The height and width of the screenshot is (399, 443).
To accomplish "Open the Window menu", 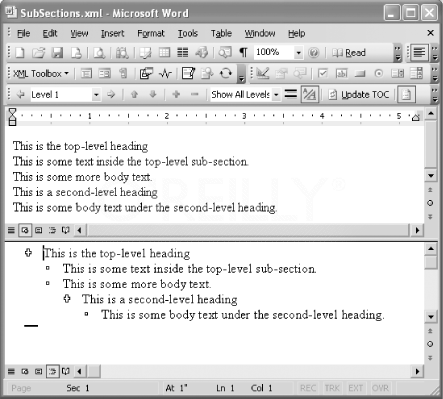I will point(260,33).
